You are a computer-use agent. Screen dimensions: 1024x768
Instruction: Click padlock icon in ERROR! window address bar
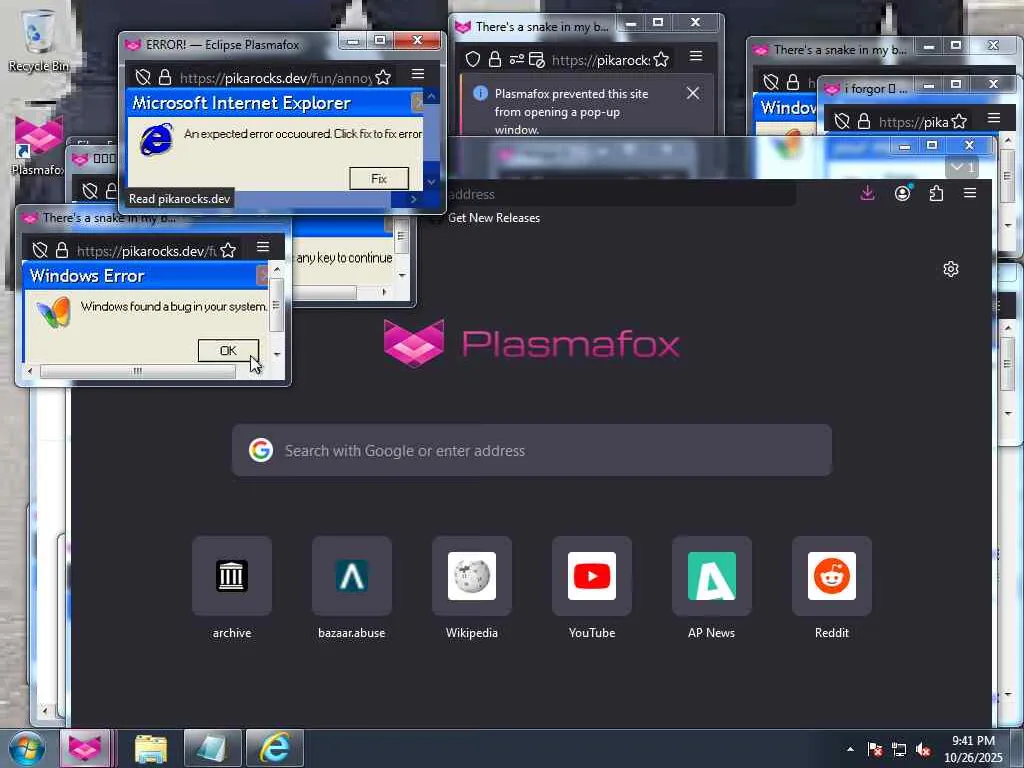165,78
